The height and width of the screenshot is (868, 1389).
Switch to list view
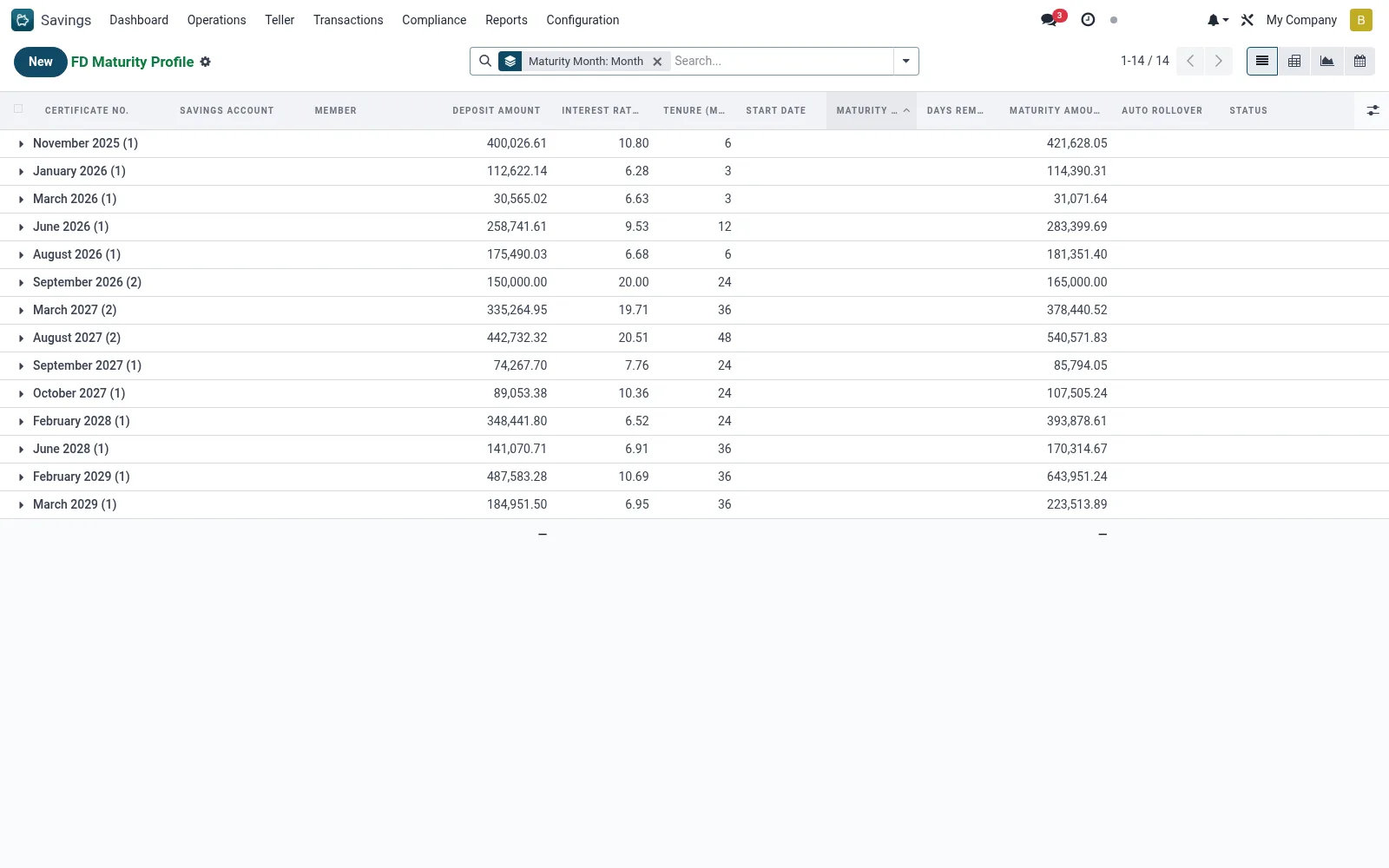coord(1262,61)
